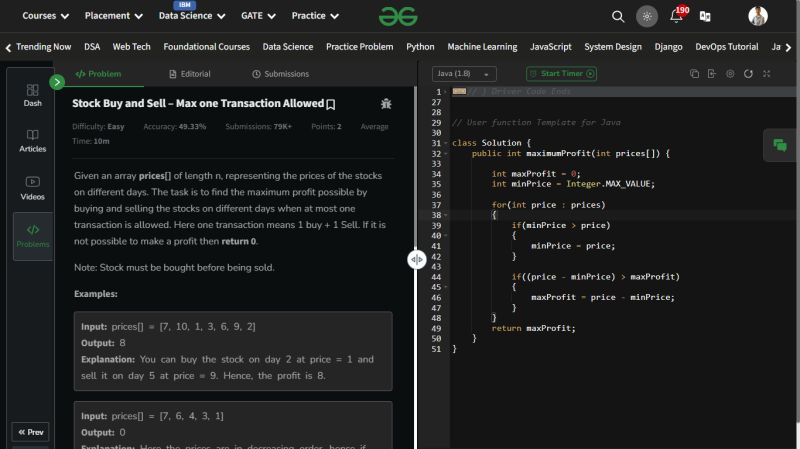This screenshot has height=449, width=800.
Task: Click the first example input box
Action: 233,351
